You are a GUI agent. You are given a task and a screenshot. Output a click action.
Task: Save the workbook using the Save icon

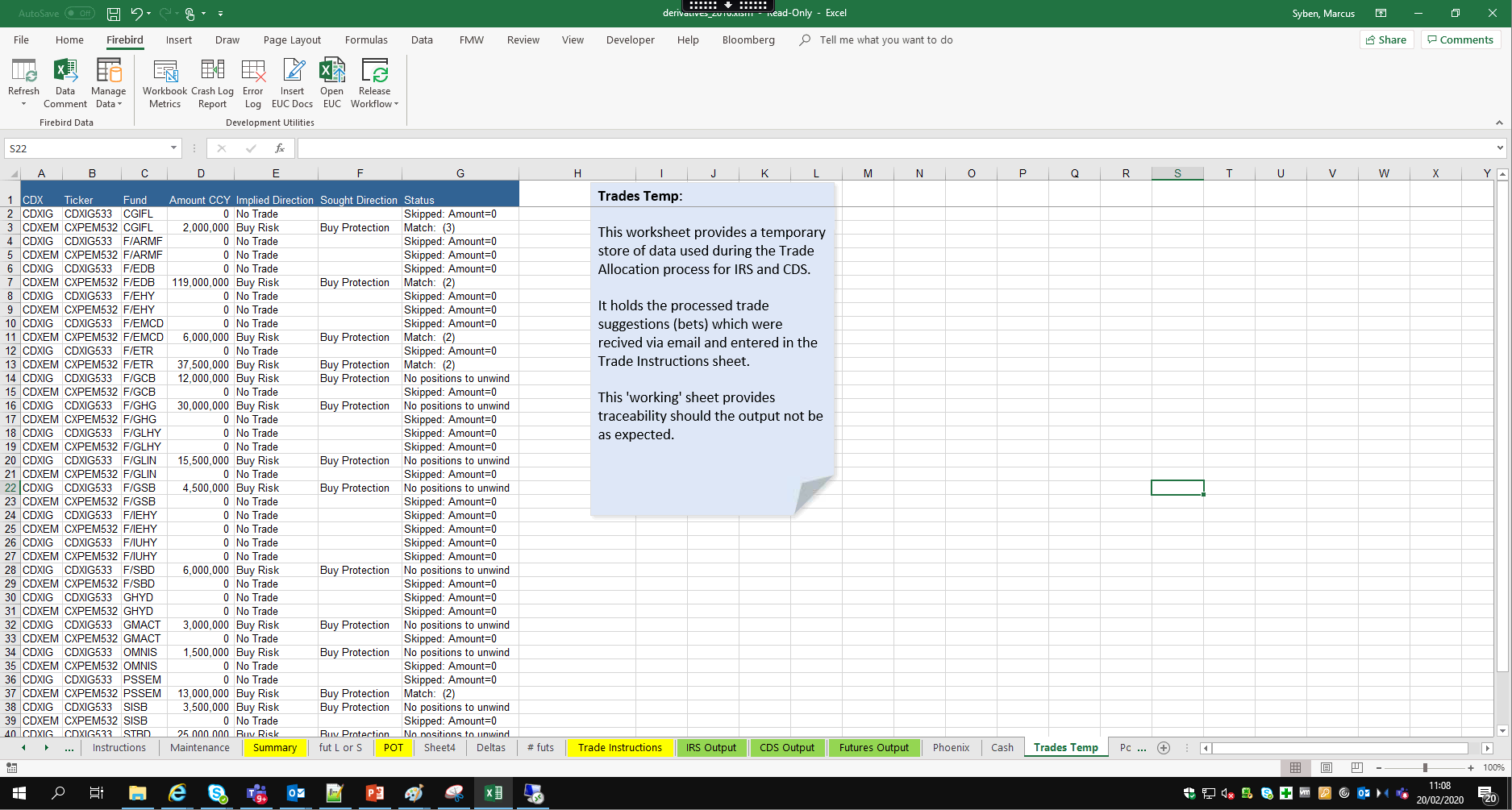(114, 14)
